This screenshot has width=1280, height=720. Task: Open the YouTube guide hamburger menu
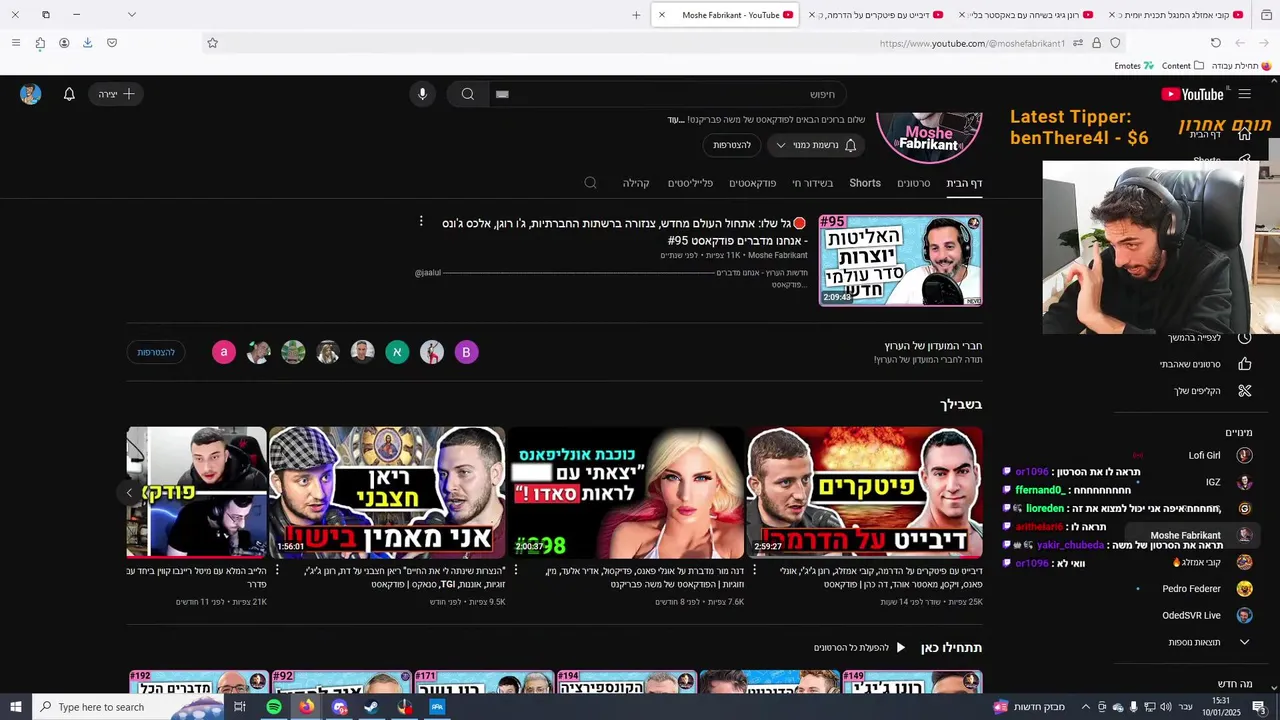pos(1244,94)
